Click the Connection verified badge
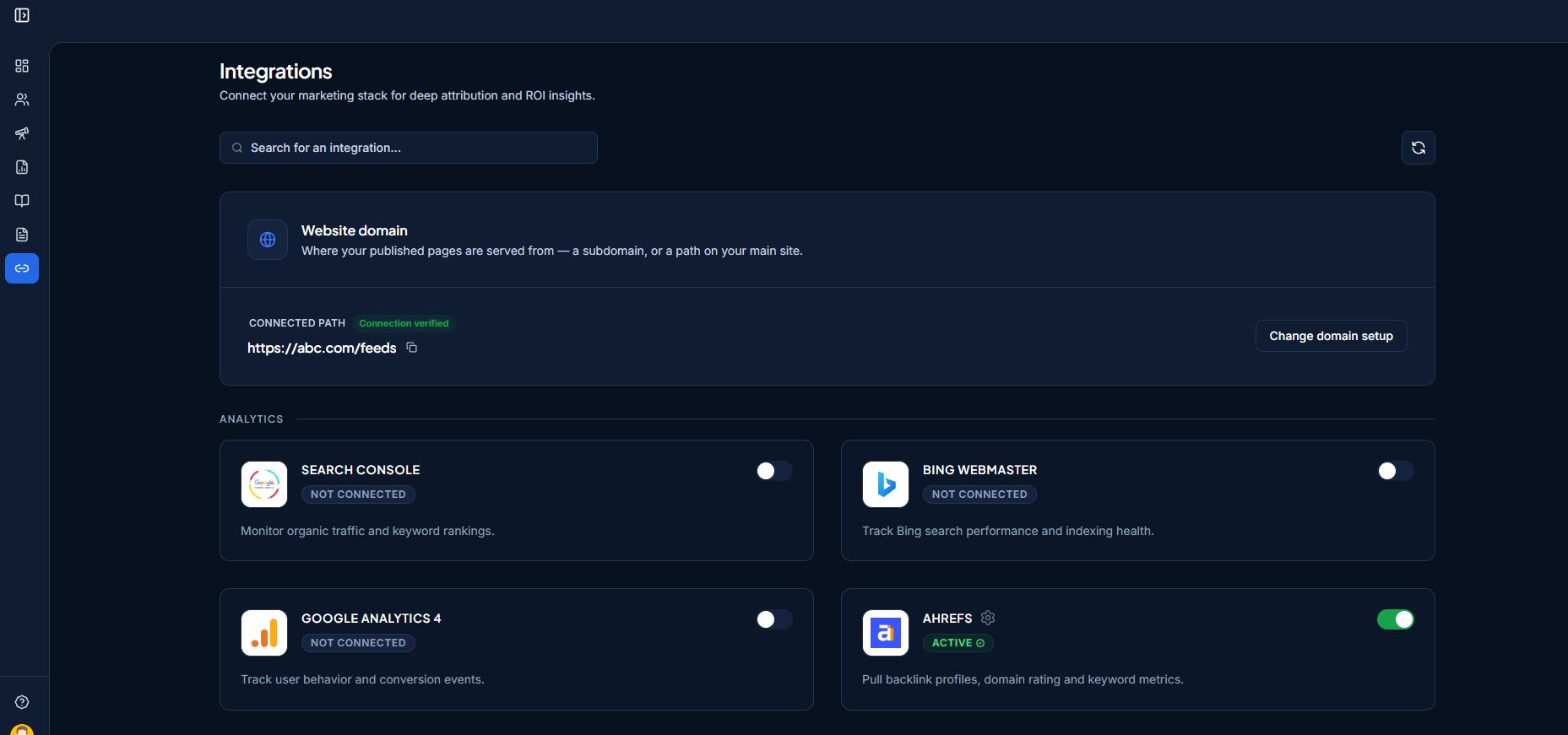 404,323
